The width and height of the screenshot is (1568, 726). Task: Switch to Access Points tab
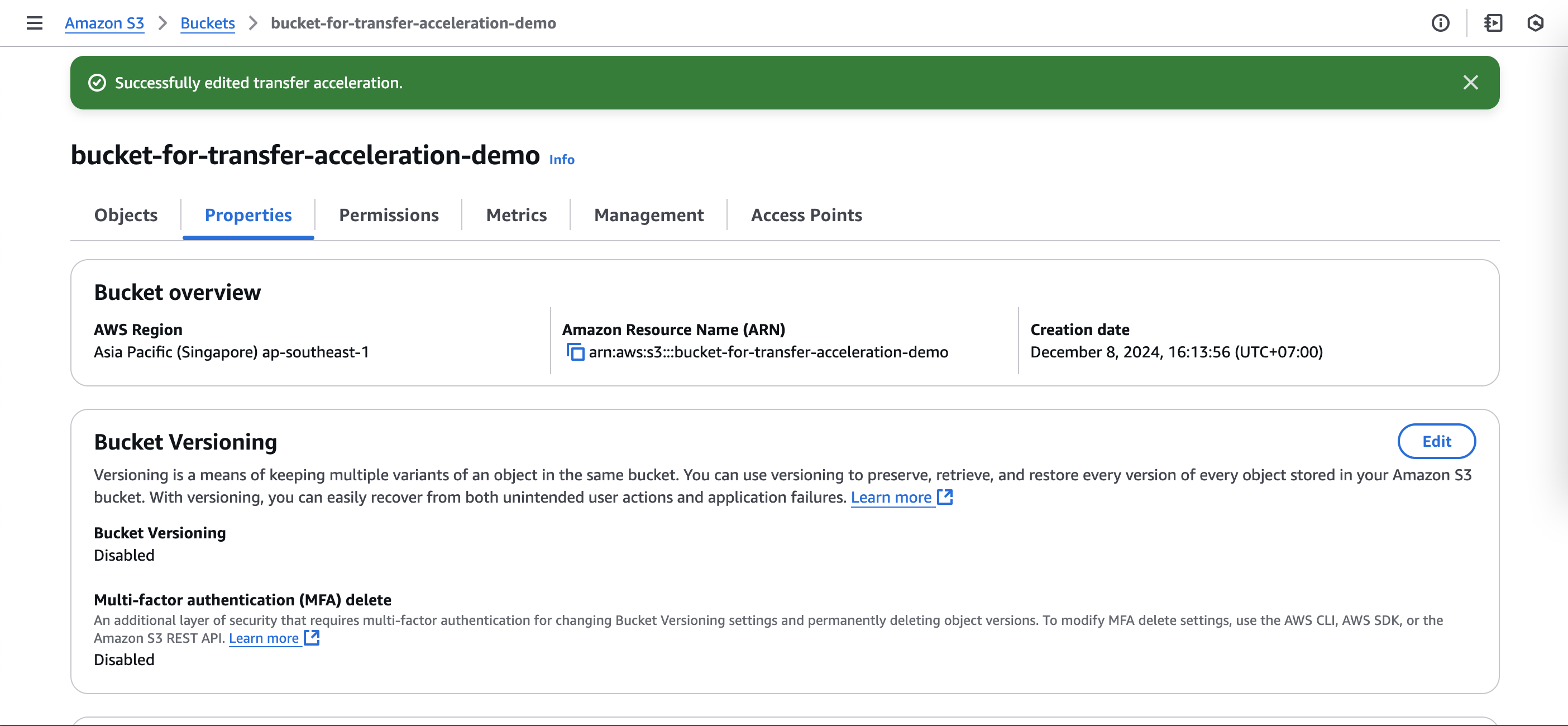click(x=806, y=215)
